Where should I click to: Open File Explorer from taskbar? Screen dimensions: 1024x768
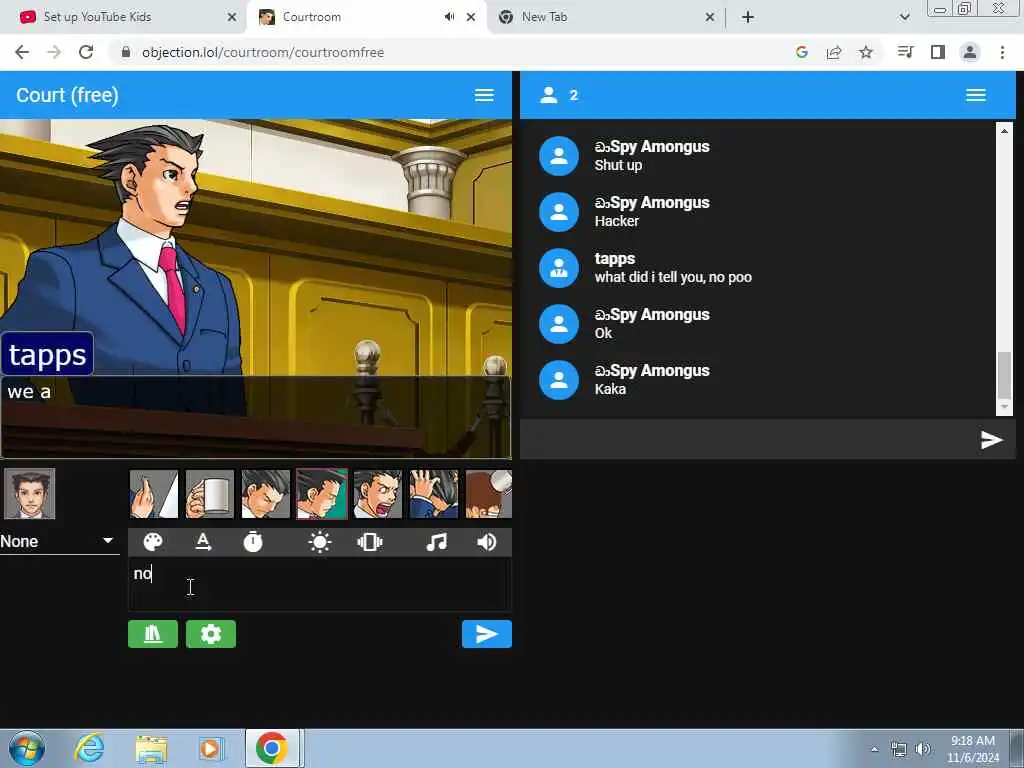[152, 748]
